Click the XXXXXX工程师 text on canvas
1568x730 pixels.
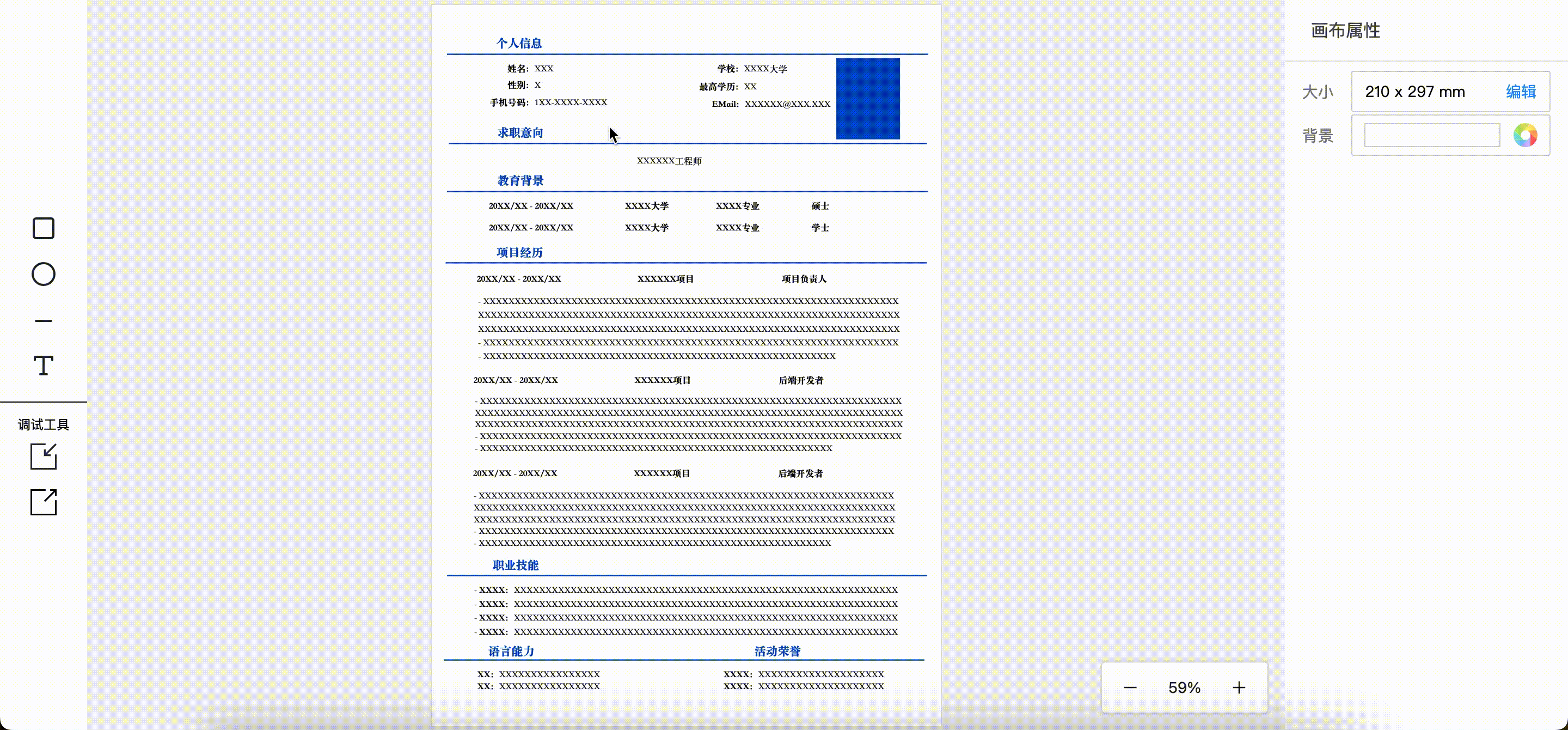[669, 161]
